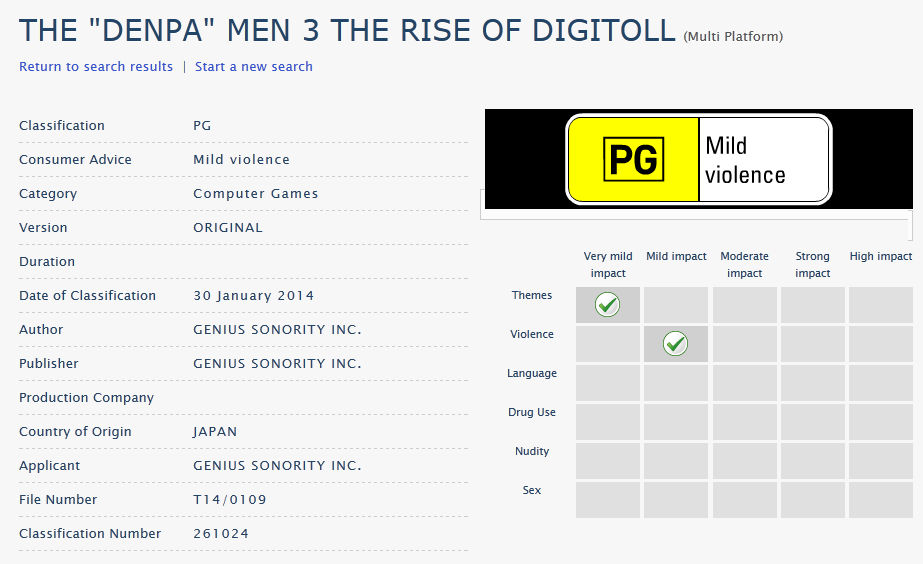Click Return to search results link

(x=96, y=67)
